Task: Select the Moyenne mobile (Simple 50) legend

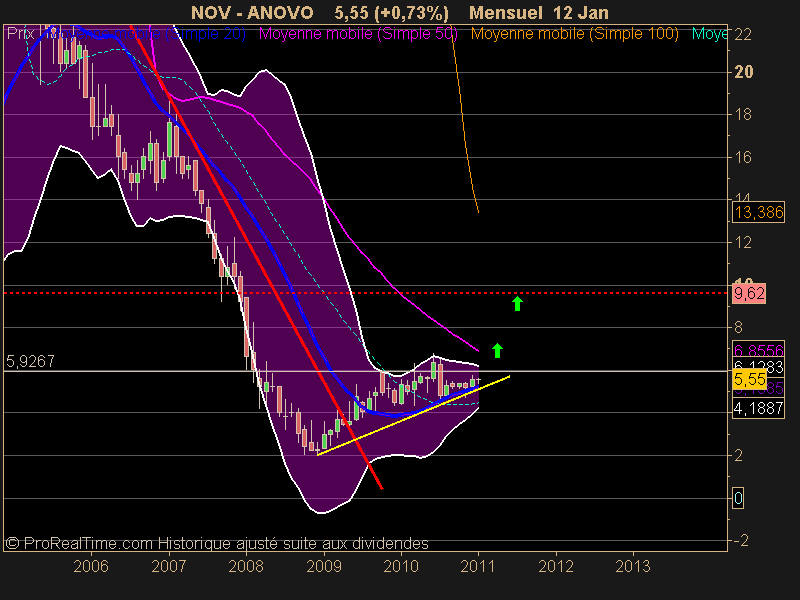Action: (358, 34)
